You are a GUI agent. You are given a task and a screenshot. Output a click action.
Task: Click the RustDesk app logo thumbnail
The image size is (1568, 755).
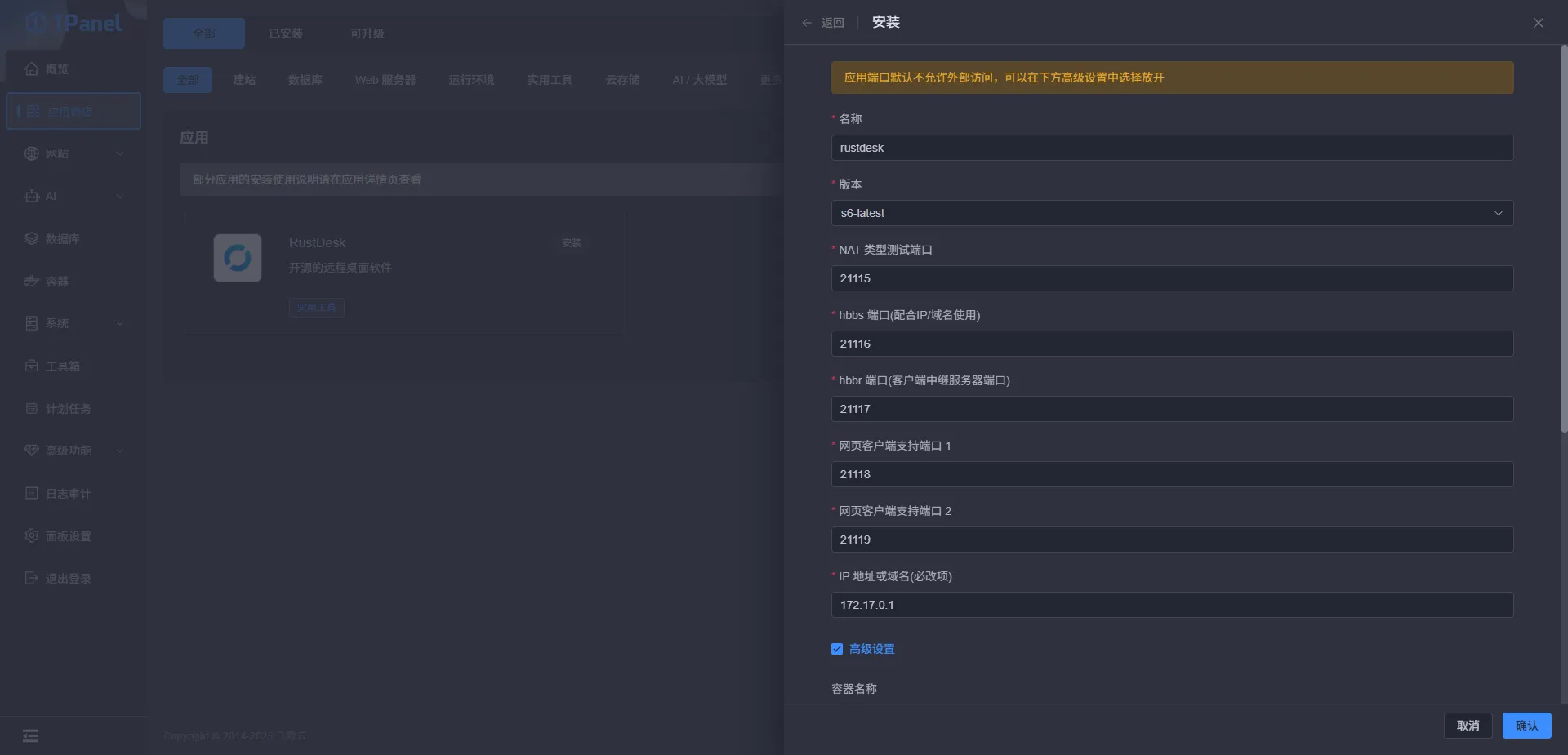pyautogui.click(x=238, y=258)
